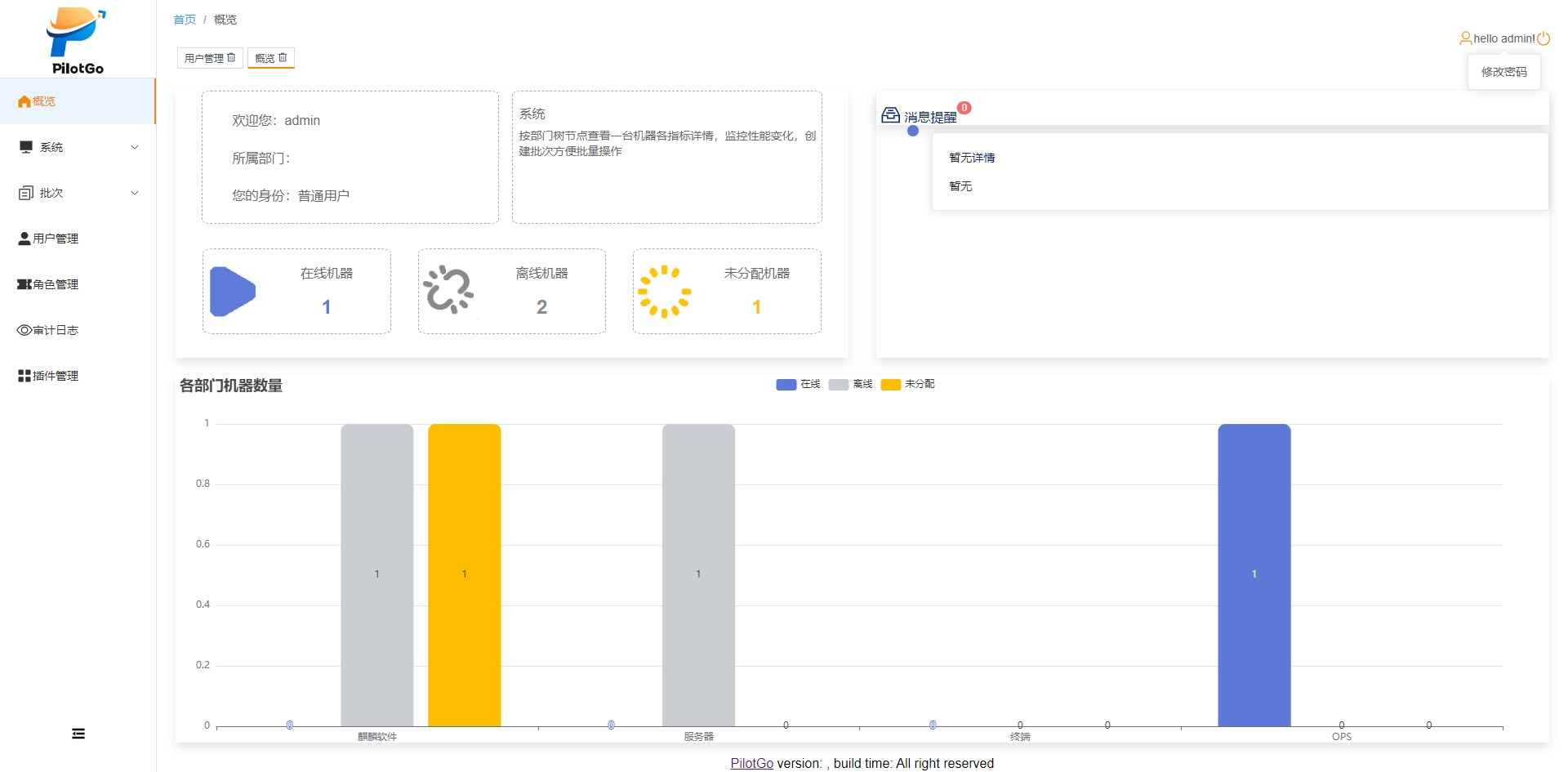Open the hello admin user dropdown
Screen dimensions: 1568x772
pyautogui.click(x=1497, y=38)
